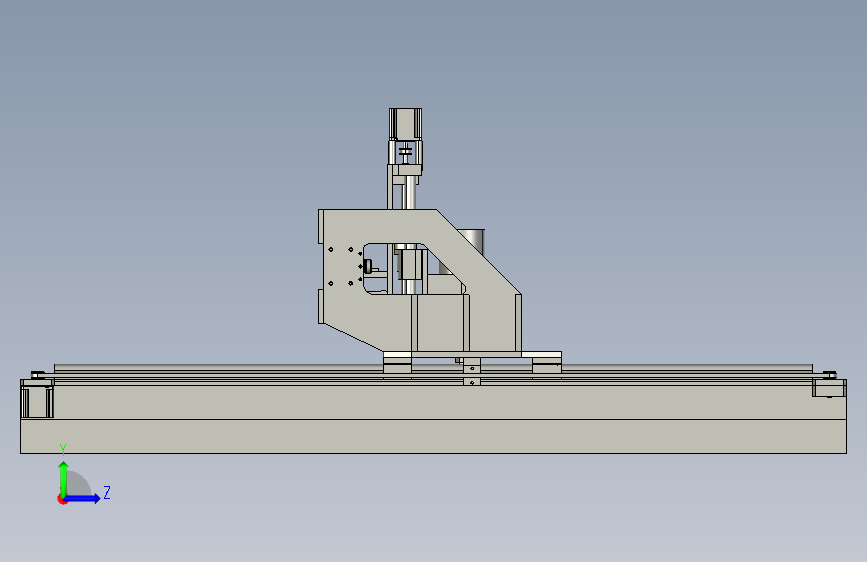Select the cylinder behind the gantry plate
The image size is (867, 562).
click(473, 242)
